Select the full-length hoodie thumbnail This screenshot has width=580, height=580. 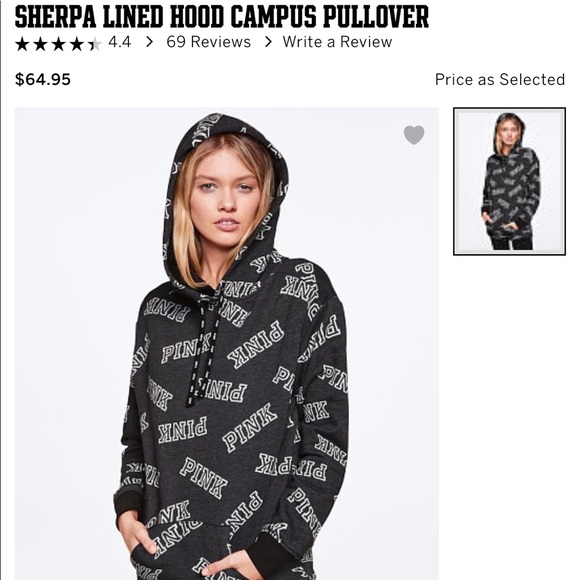[x=509, y=181]
